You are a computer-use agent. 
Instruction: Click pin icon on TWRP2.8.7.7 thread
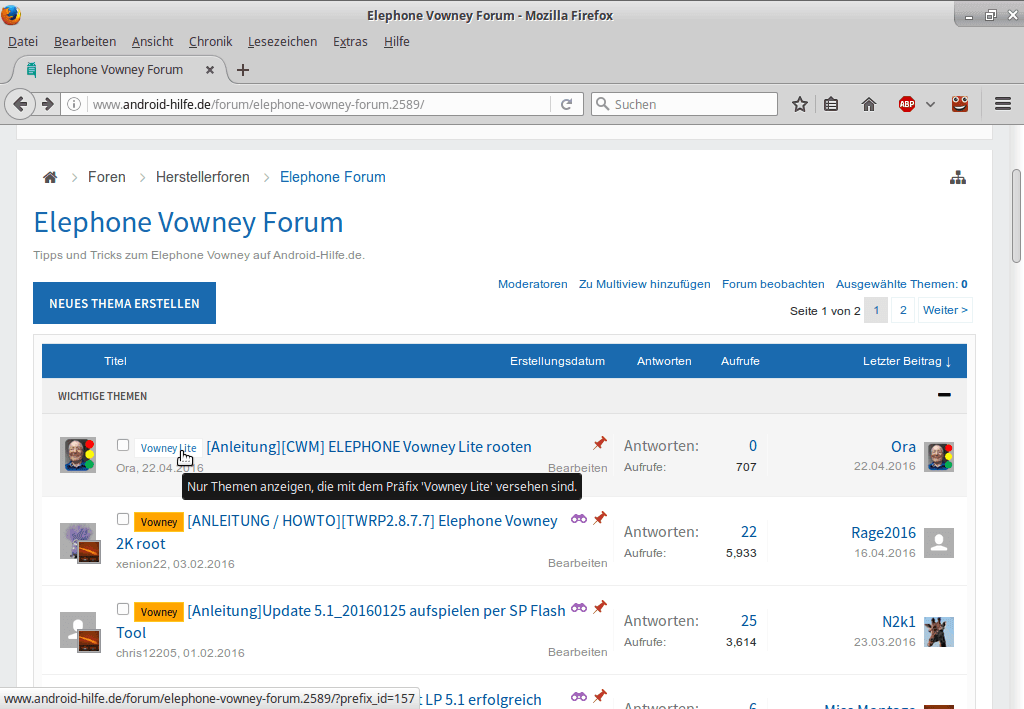click(600, 518)
